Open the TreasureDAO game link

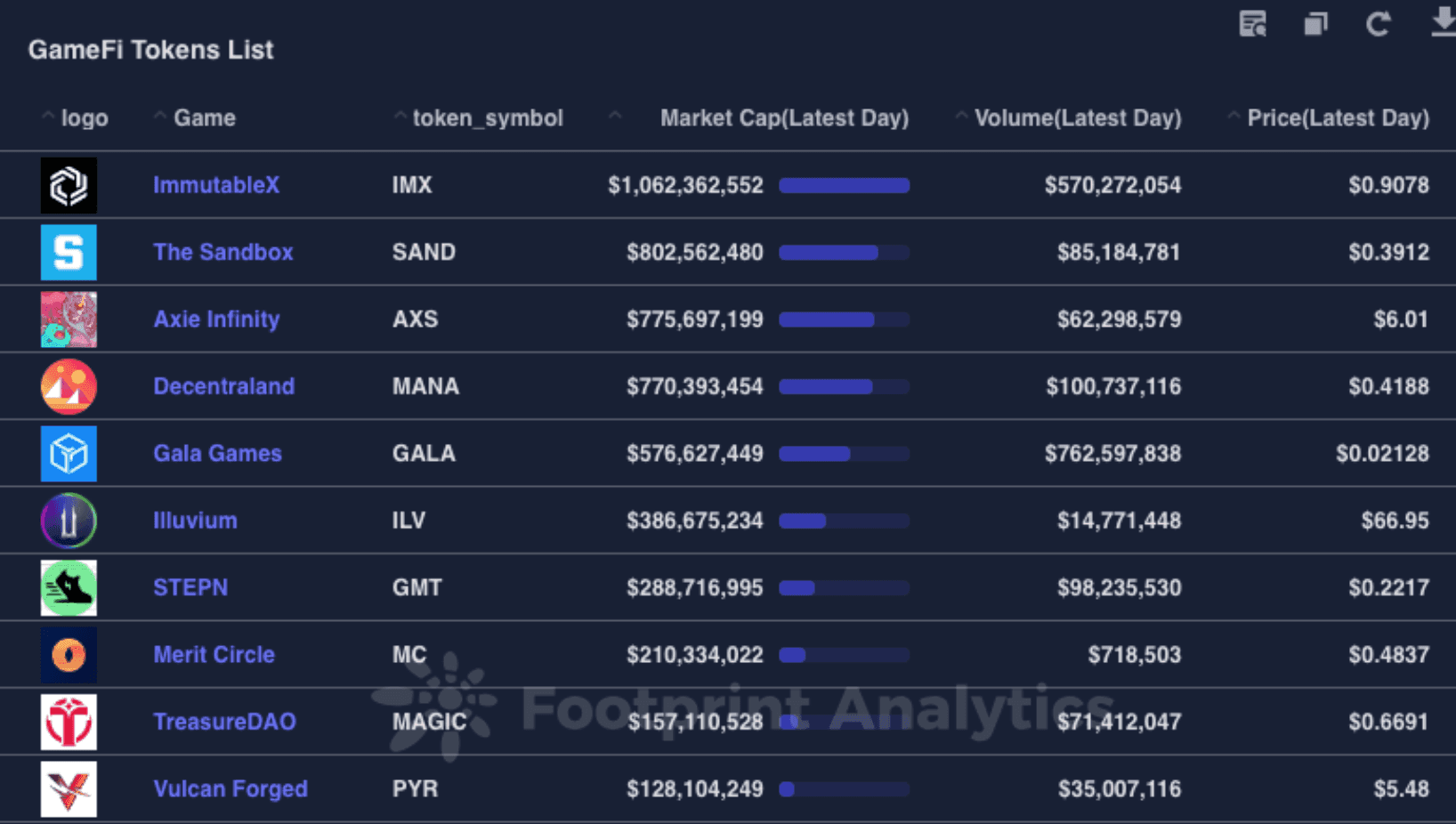[224, 722]
